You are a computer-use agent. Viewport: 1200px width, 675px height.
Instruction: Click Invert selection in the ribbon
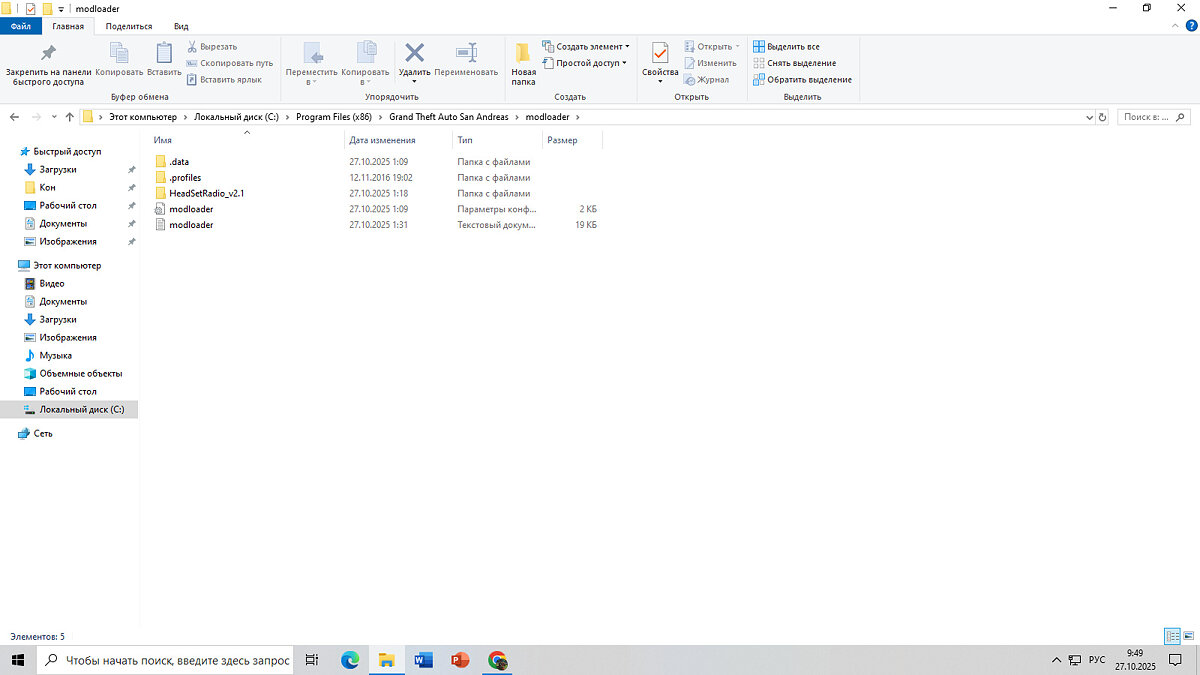point(802,79)
